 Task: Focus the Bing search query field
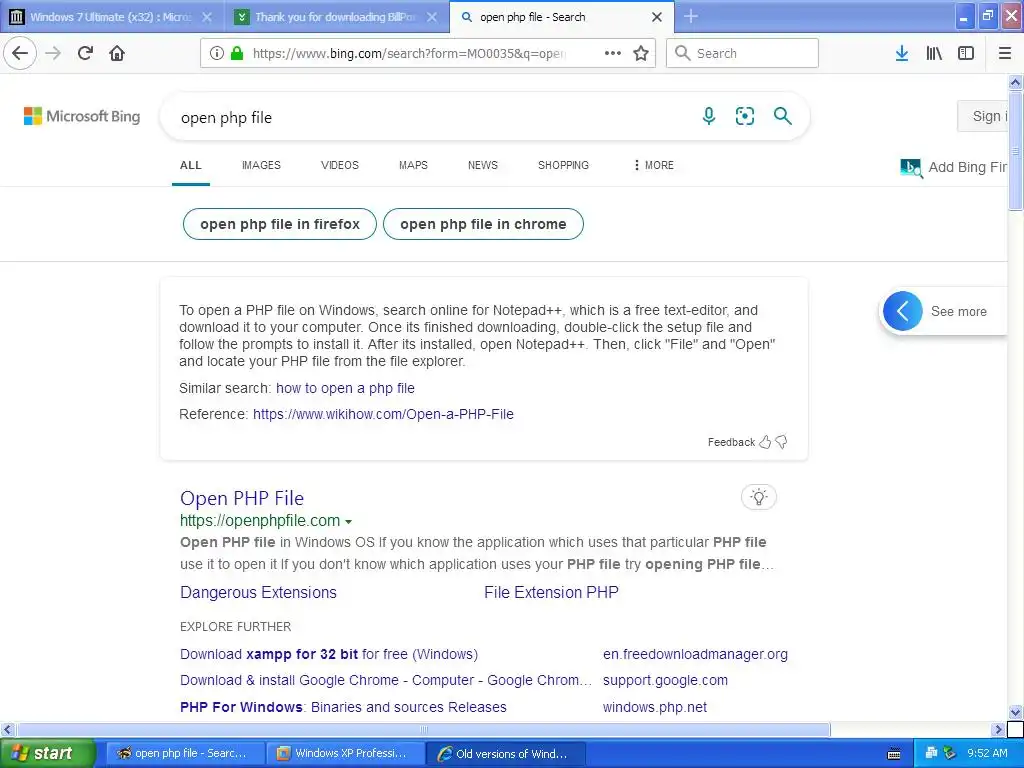click(431, 118)
